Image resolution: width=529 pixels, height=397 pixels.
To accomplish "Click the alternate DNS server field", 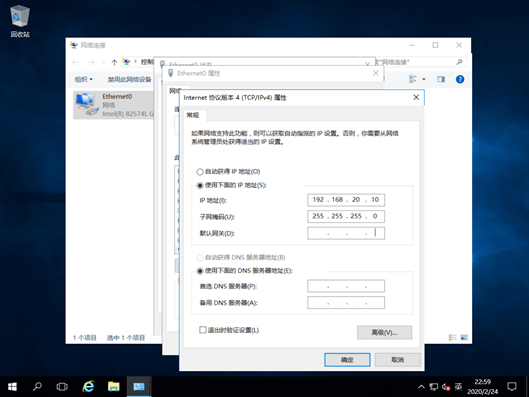I will coord(346,303).
